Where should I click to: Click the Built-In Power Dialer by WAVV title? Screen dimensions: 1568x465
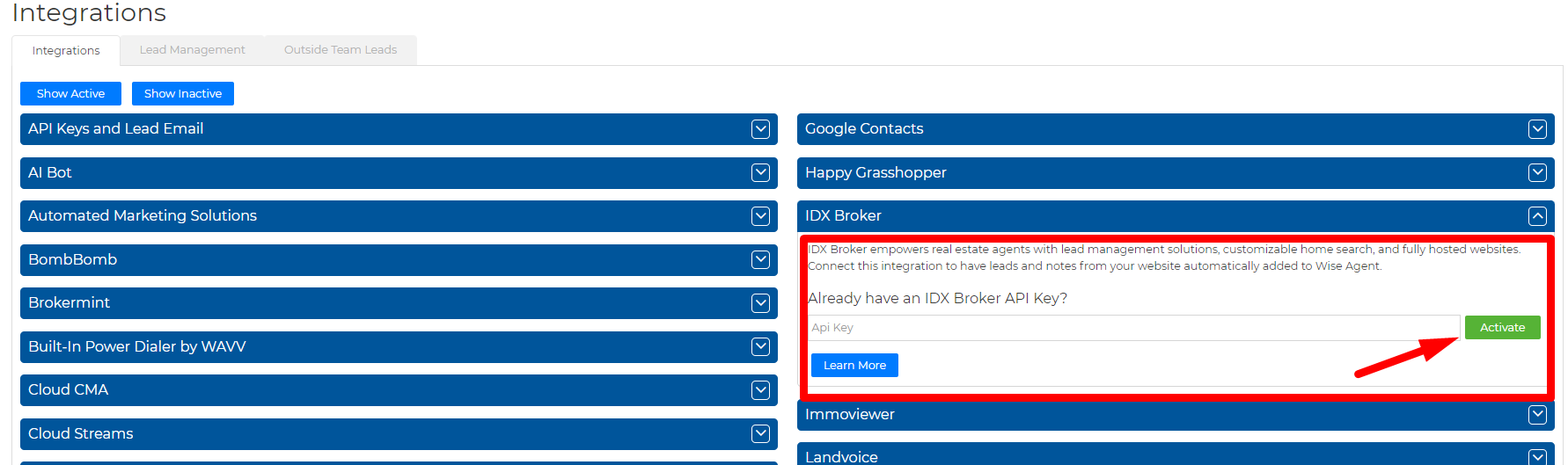pos(137,346)
